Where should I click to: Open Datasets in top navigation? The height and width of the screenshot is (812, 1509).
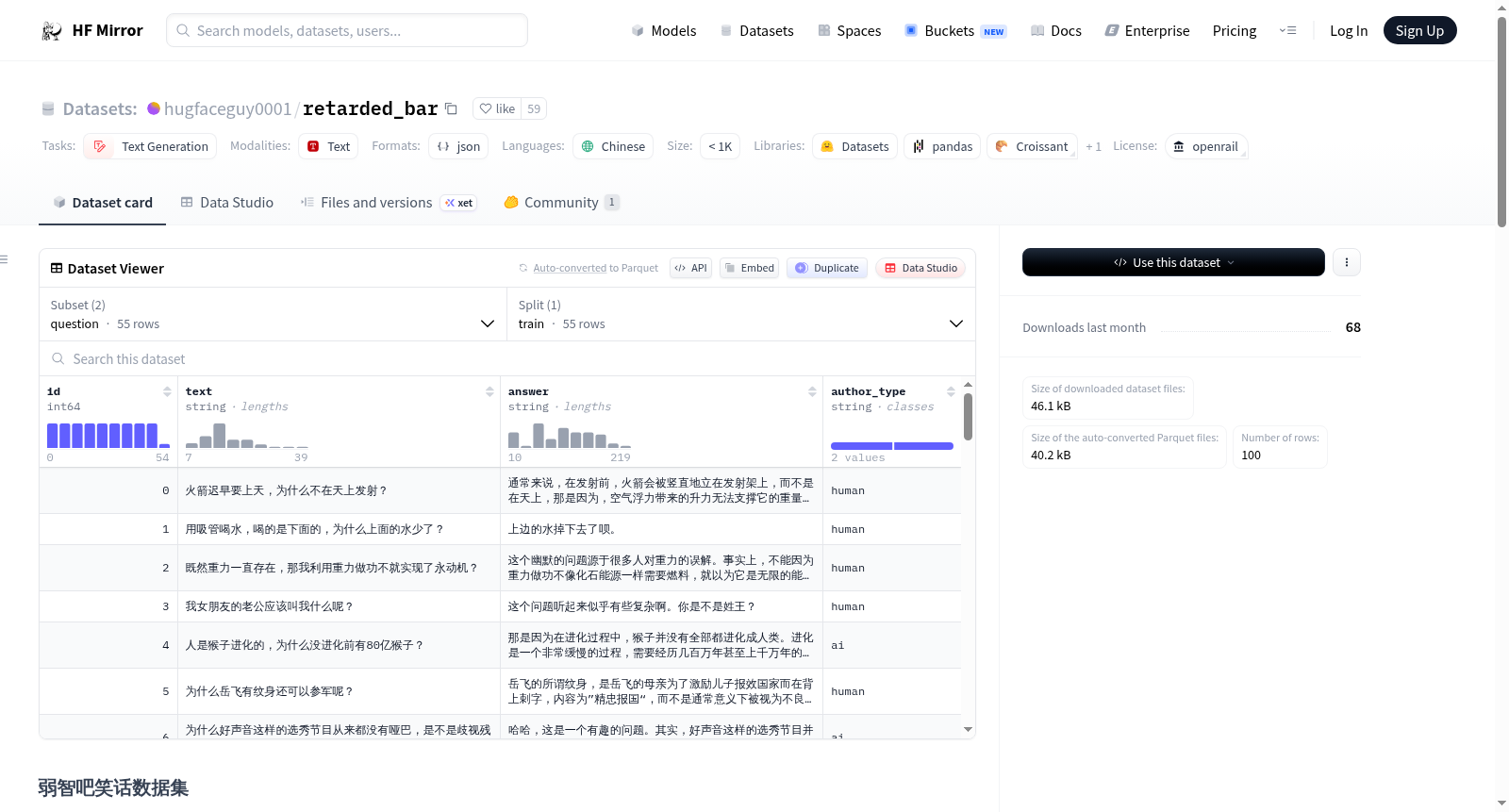point(756,31)
